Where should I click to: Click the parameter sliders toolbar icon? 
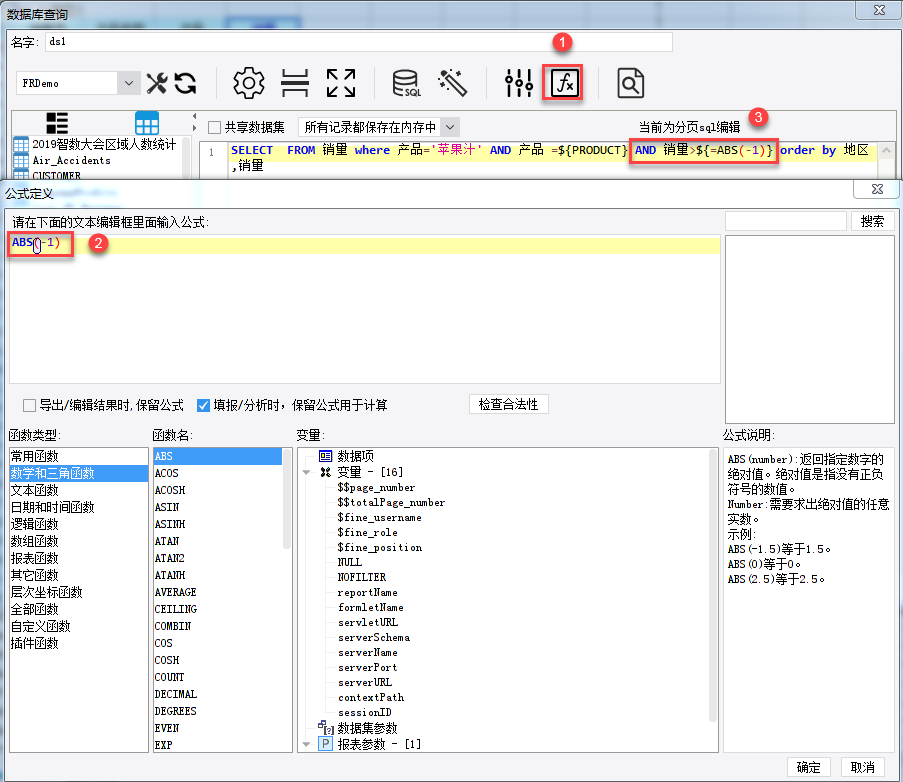[x=518, y=83]
